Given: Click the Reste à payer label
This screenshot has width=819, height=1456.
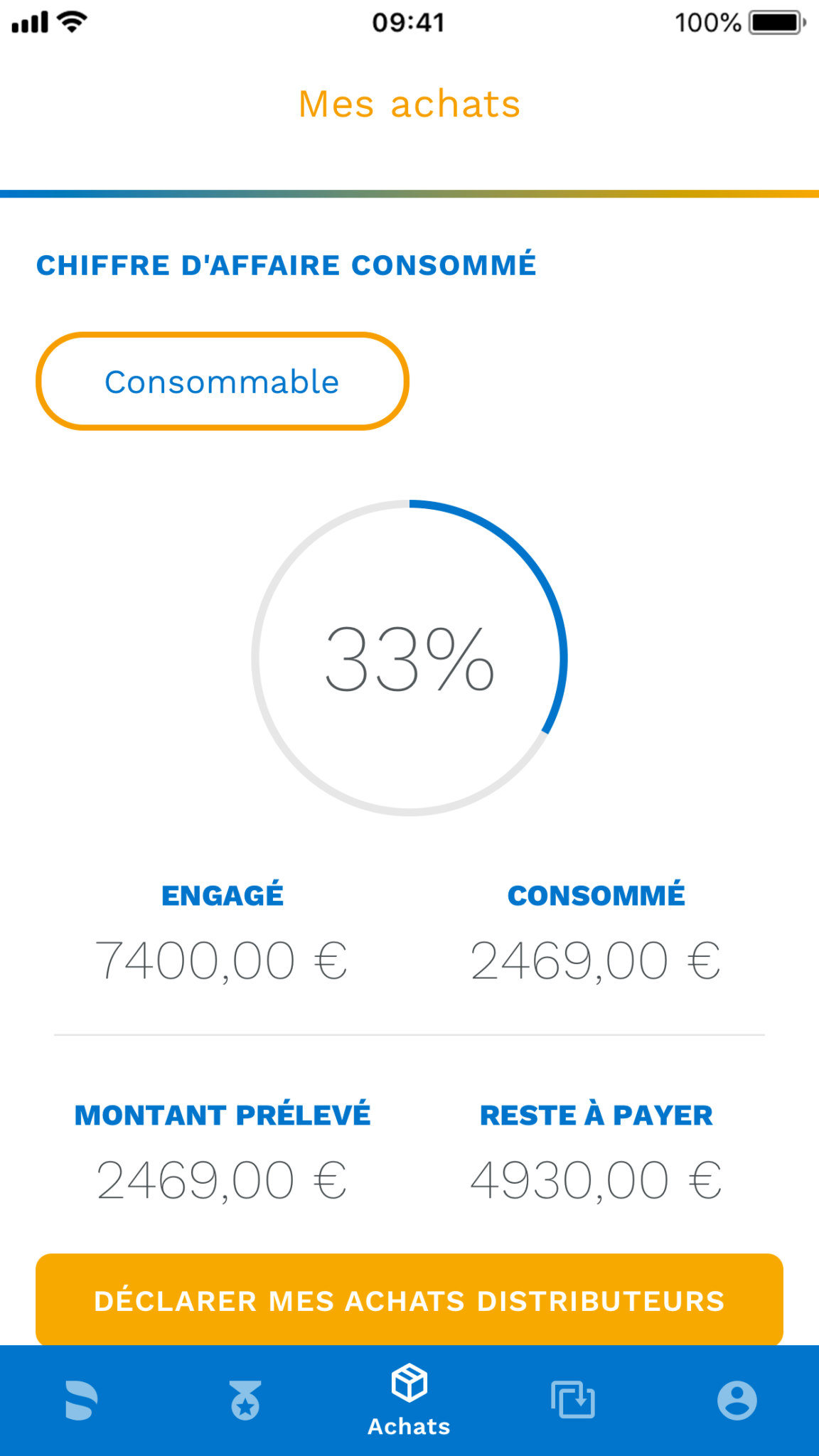Looking at the screenshot, I should coord(596,1115).
